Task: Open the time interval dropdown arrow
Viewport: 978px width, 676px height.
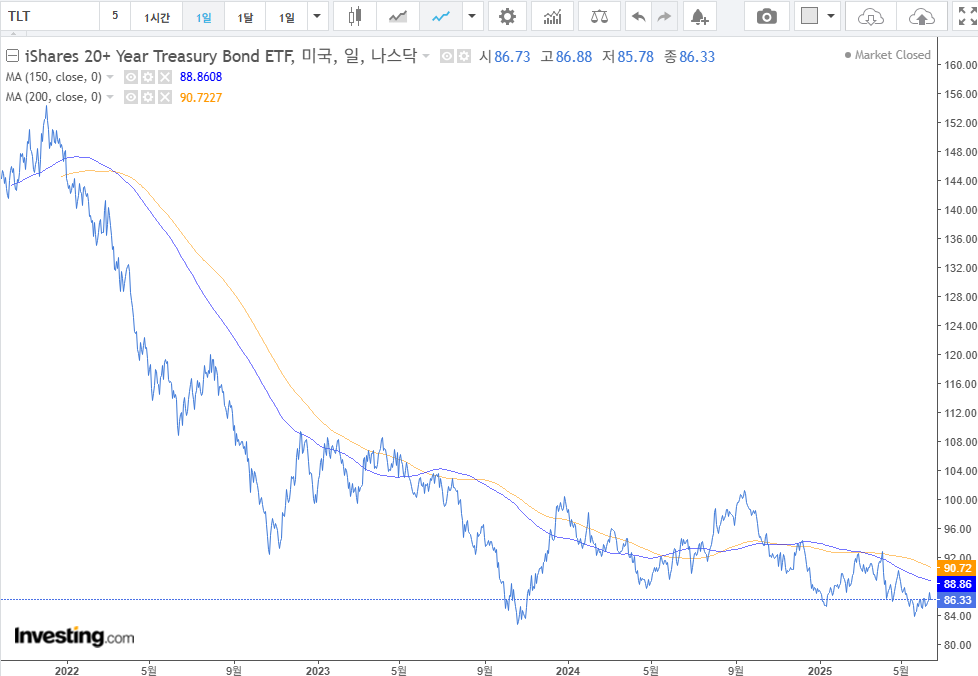Action: [x=317, y=16]
